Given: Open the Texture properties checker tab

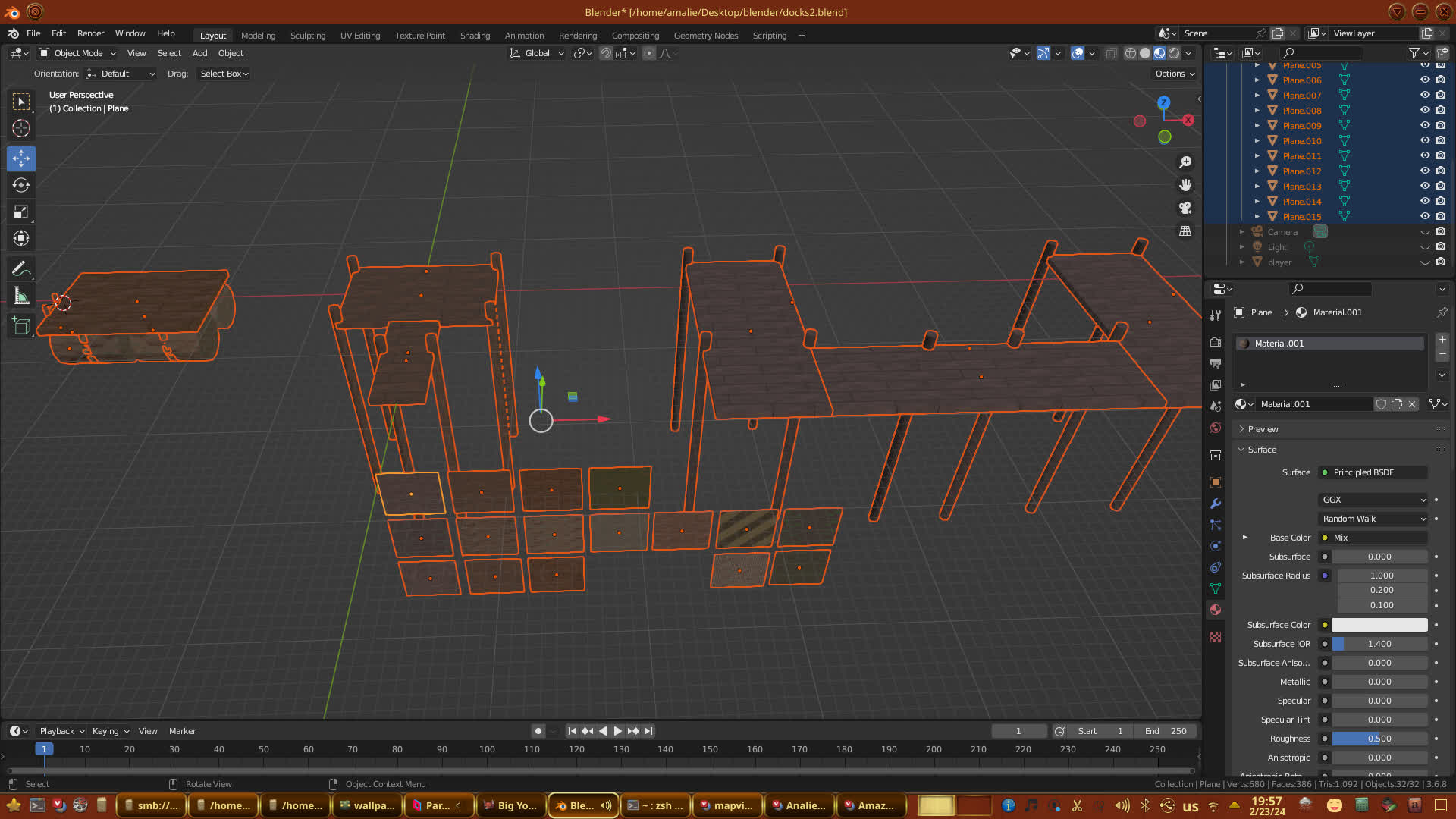Looking at the screenshot, I should point(1216,637).
